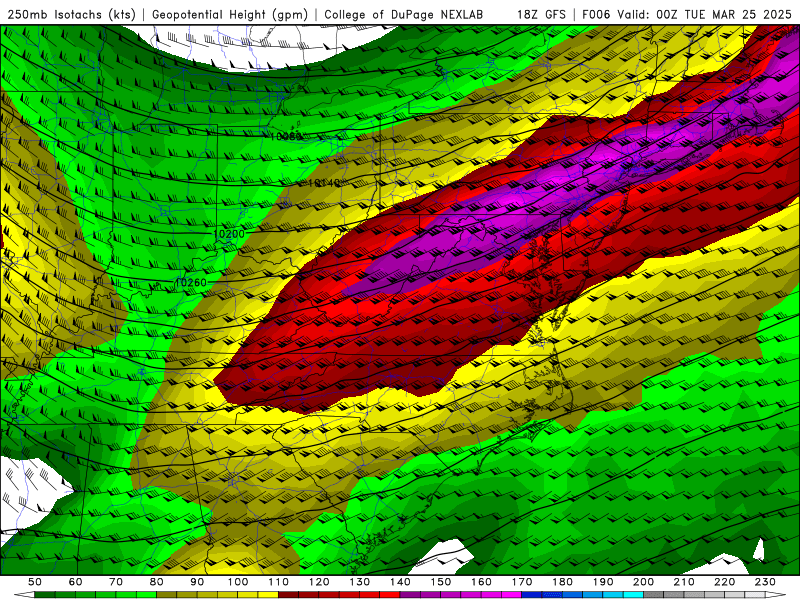Click the dark maroon swatch right of 110
Image resolution: width=800 pixels, height=600 pixels.
289,595
